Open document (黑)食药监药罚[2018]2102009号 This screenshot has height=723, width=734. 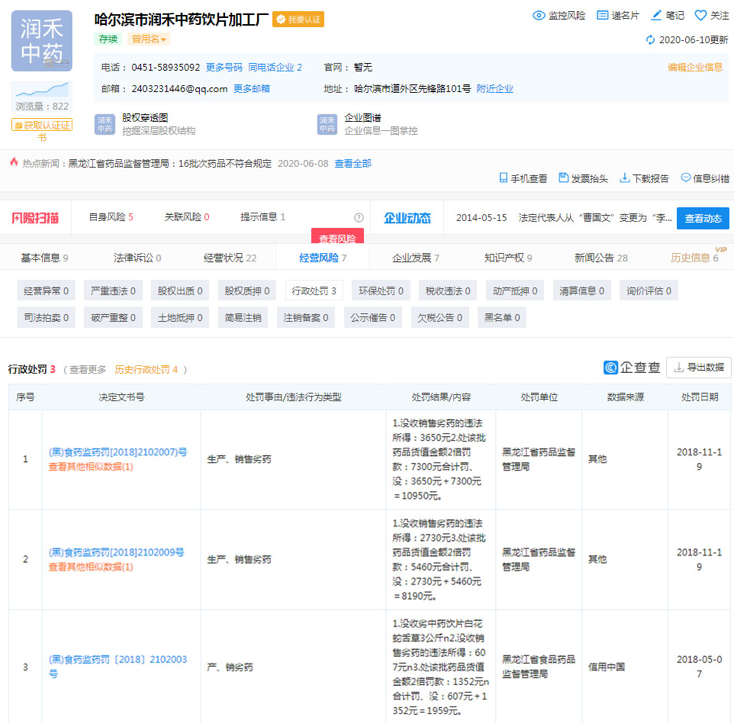pos(117,552)
